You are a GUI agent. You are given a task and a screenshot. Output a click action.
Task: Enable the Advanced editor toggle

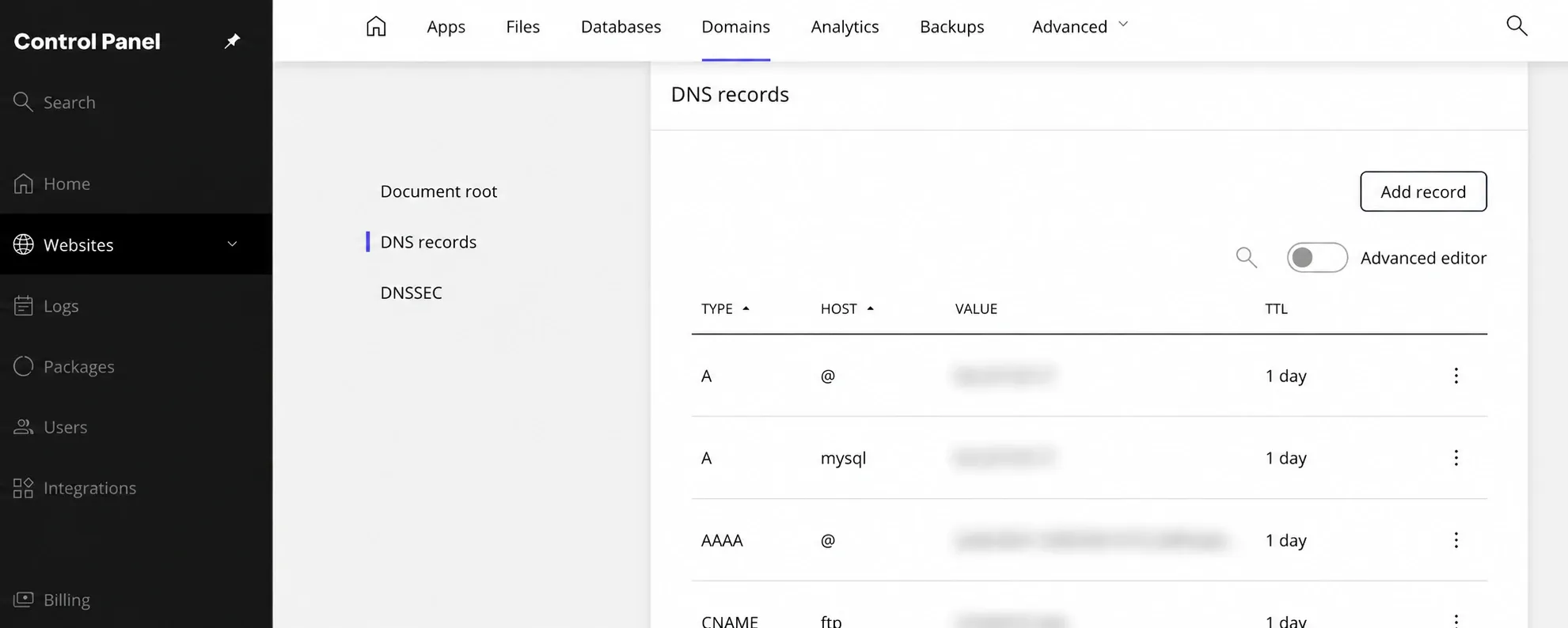tap(1317, 258)
